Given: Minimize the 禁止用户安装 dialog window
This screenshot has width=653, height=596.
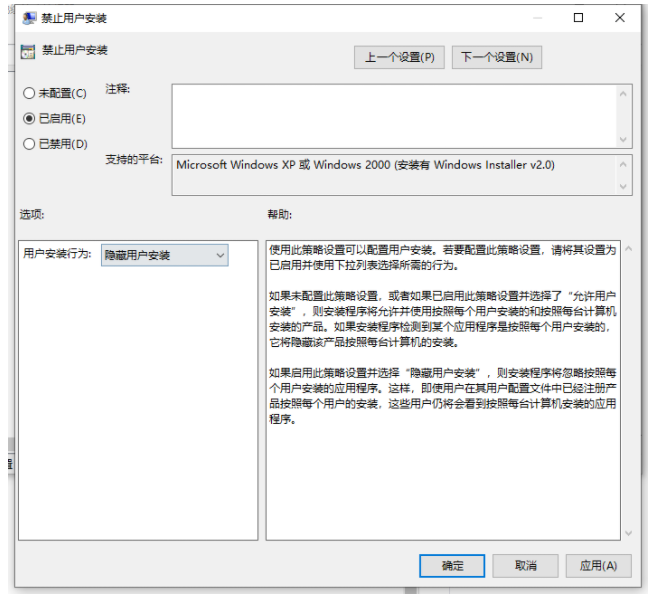Looking at the screenshot, I should 533,18.
